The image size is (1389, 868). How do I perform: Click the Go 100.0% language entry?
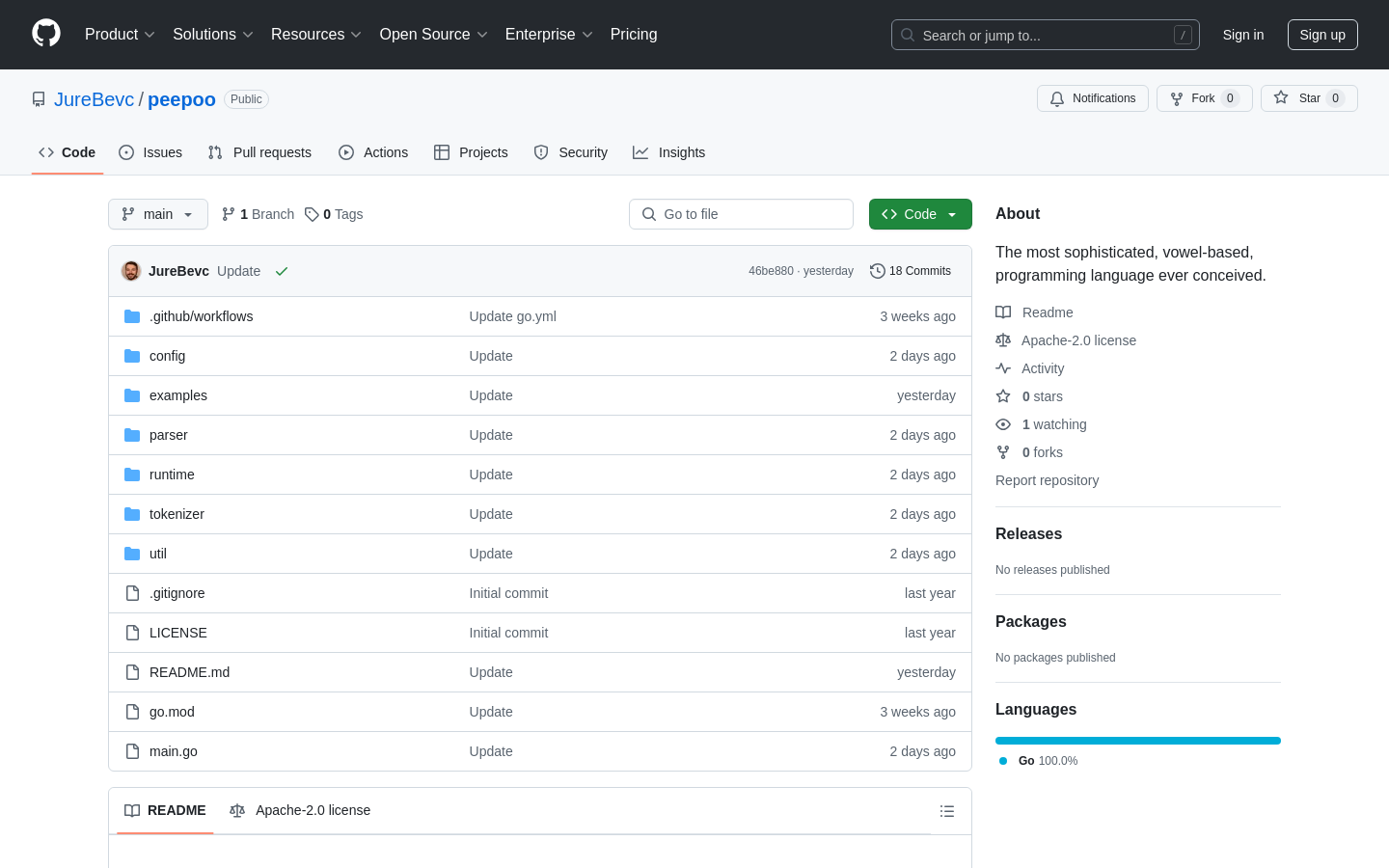tap(1038, 761)
